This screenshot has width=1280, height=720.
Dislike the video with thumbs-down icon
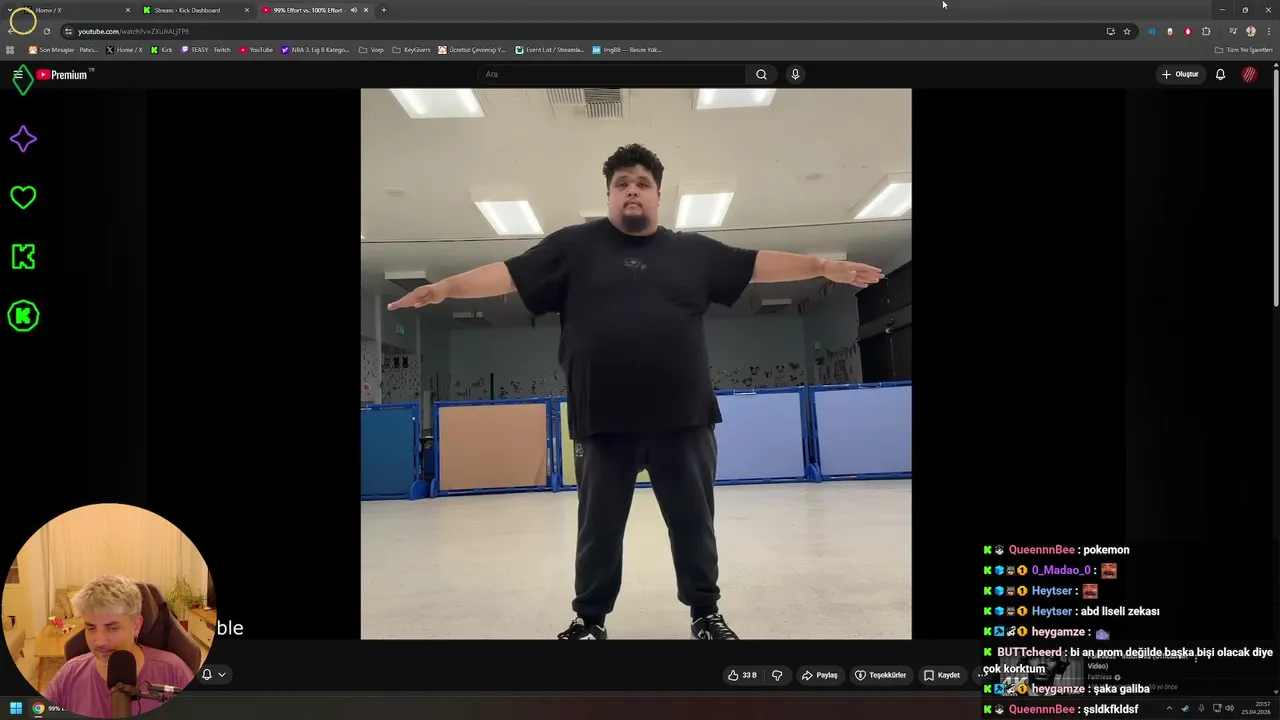[777, 675]
